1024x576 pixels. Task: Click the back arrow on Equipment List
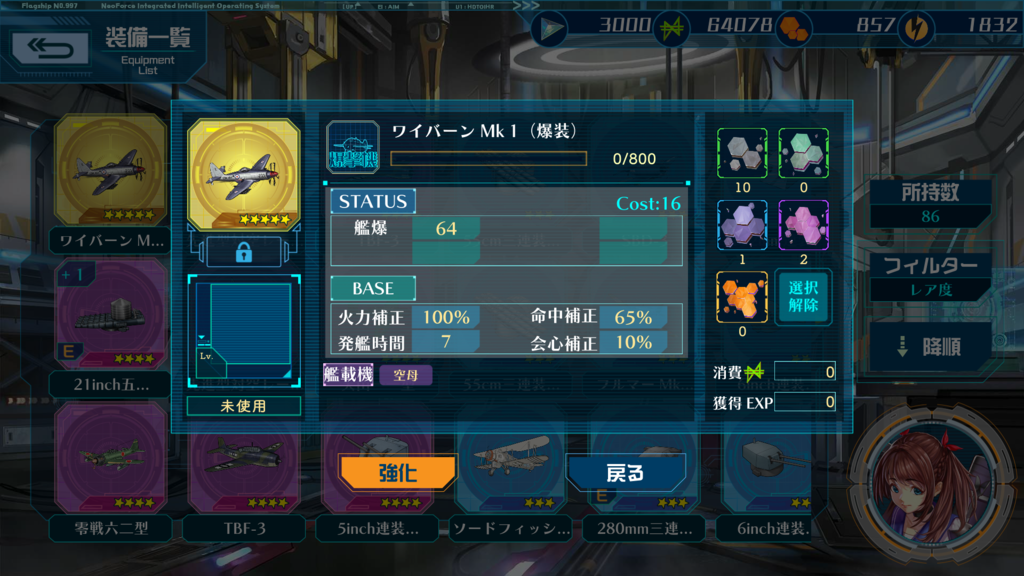tap(50, 48)
